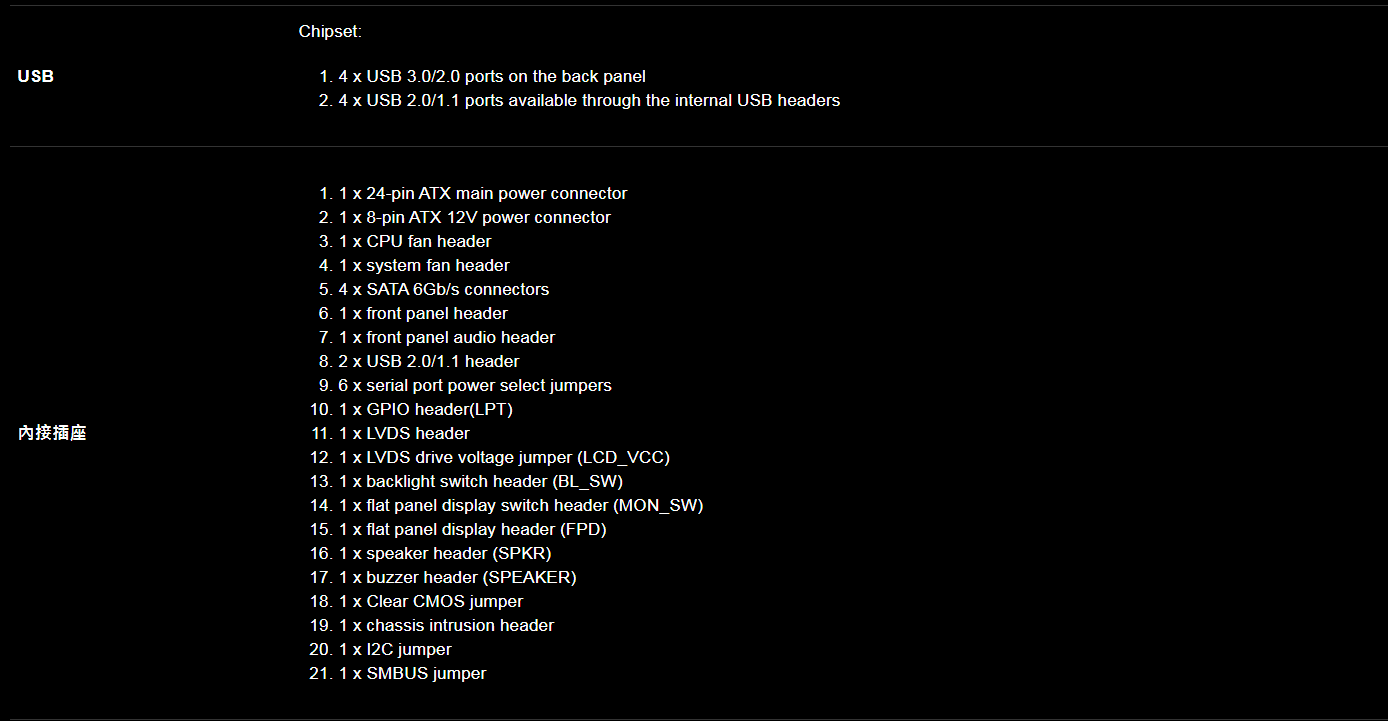Click the CPU fan header entry
The width and height of the screenshot is (1388, 721).
(x=414, y=241)
